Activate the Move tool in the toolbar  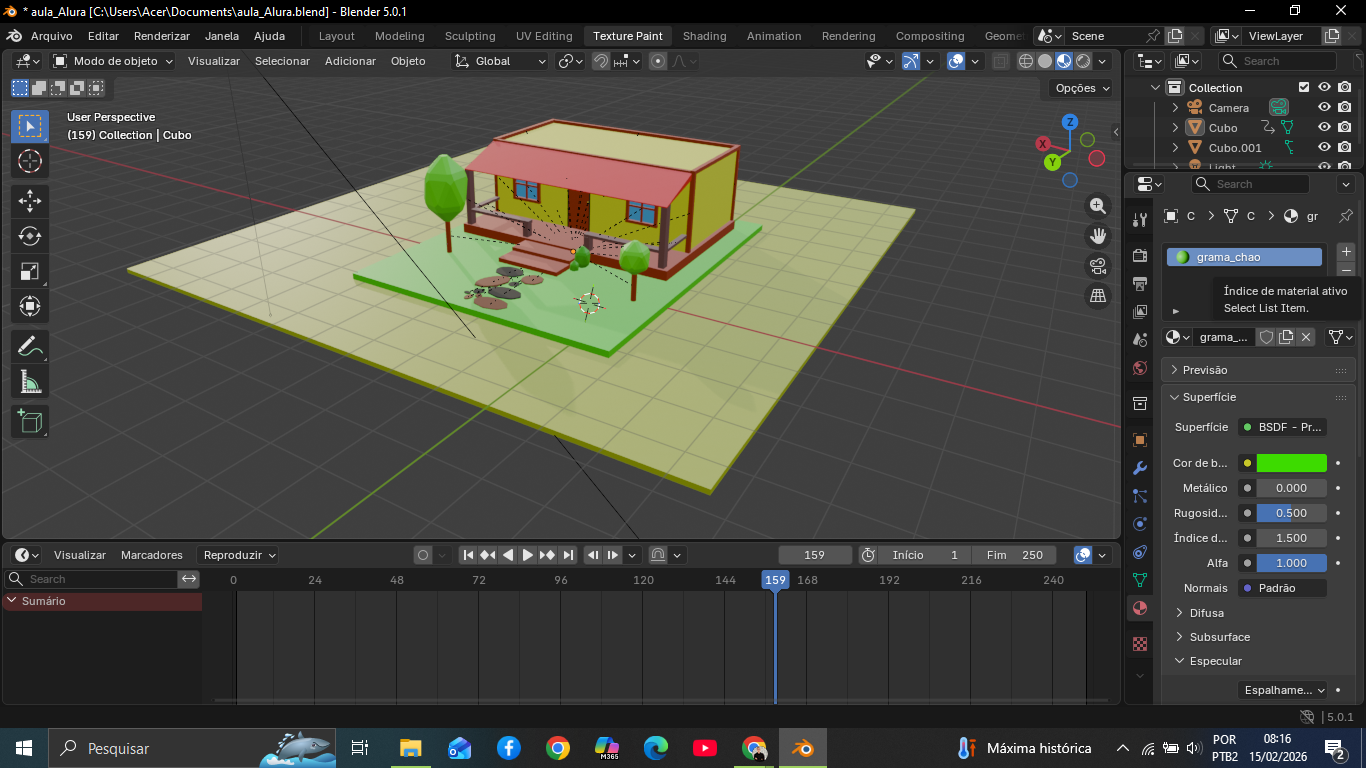pos(30,201)
